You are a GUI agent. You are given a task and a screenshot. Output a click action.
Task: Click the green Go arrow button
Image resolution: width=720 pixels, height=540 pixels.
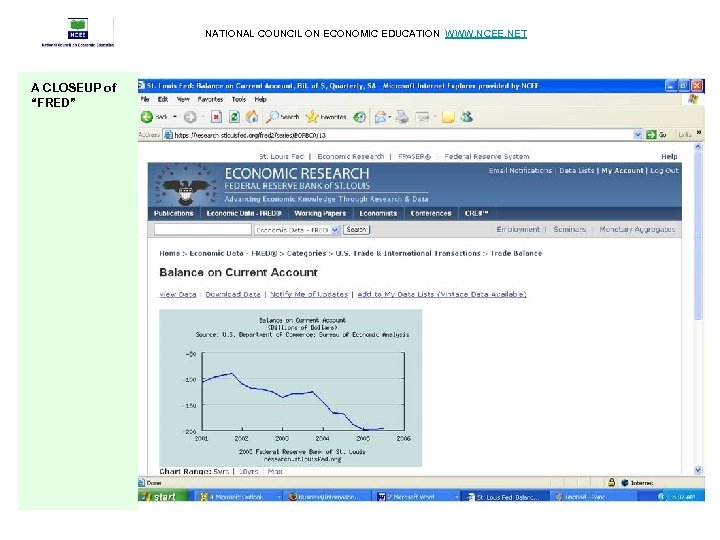(x=651, y=135)
